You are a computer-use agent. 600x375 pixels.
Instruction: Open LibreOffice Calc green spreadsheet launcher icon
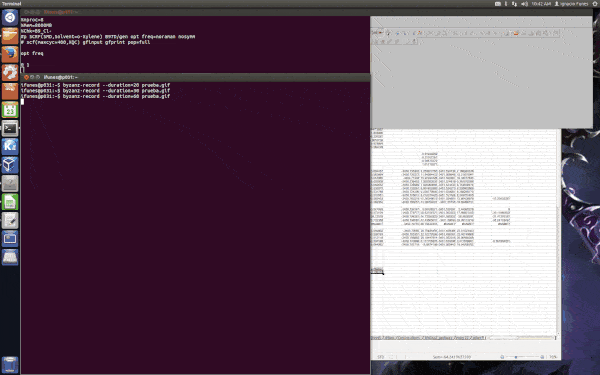pyautogui.click(x=10, y=202)
